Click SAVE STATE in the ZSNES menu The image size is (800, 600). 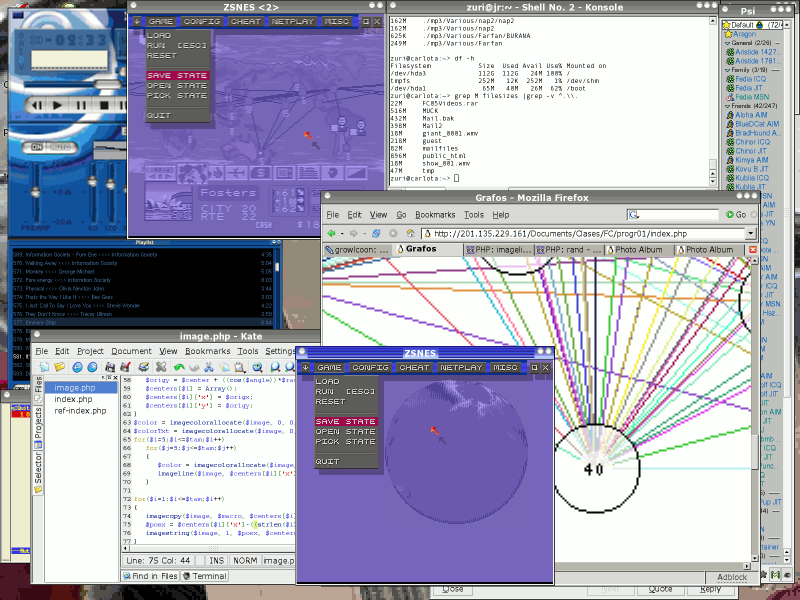coord(345,420)
